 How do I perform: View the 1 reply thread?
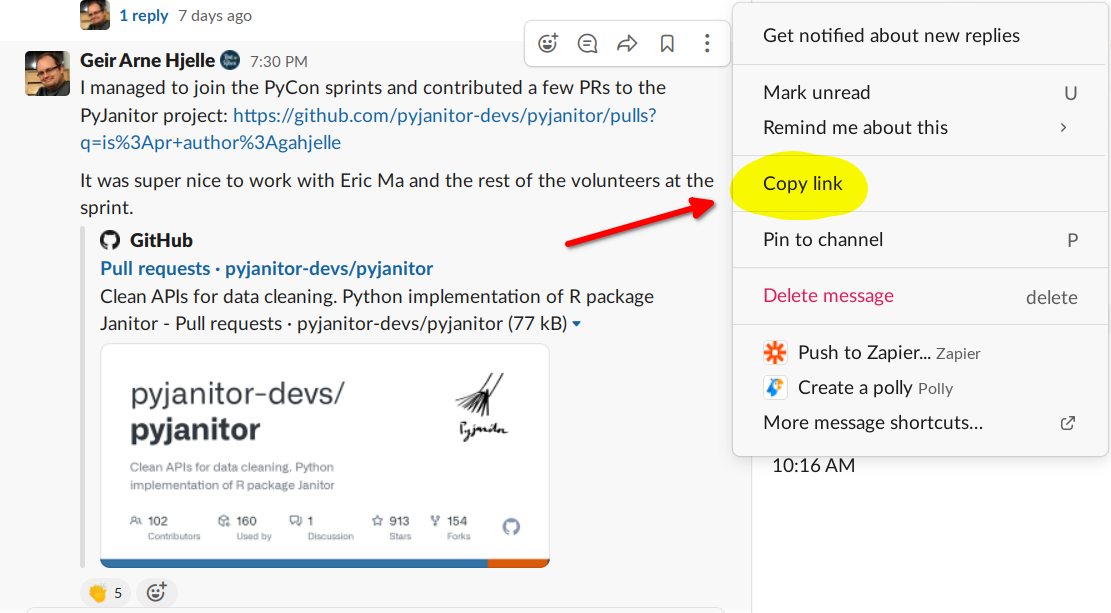coord(143,15)
